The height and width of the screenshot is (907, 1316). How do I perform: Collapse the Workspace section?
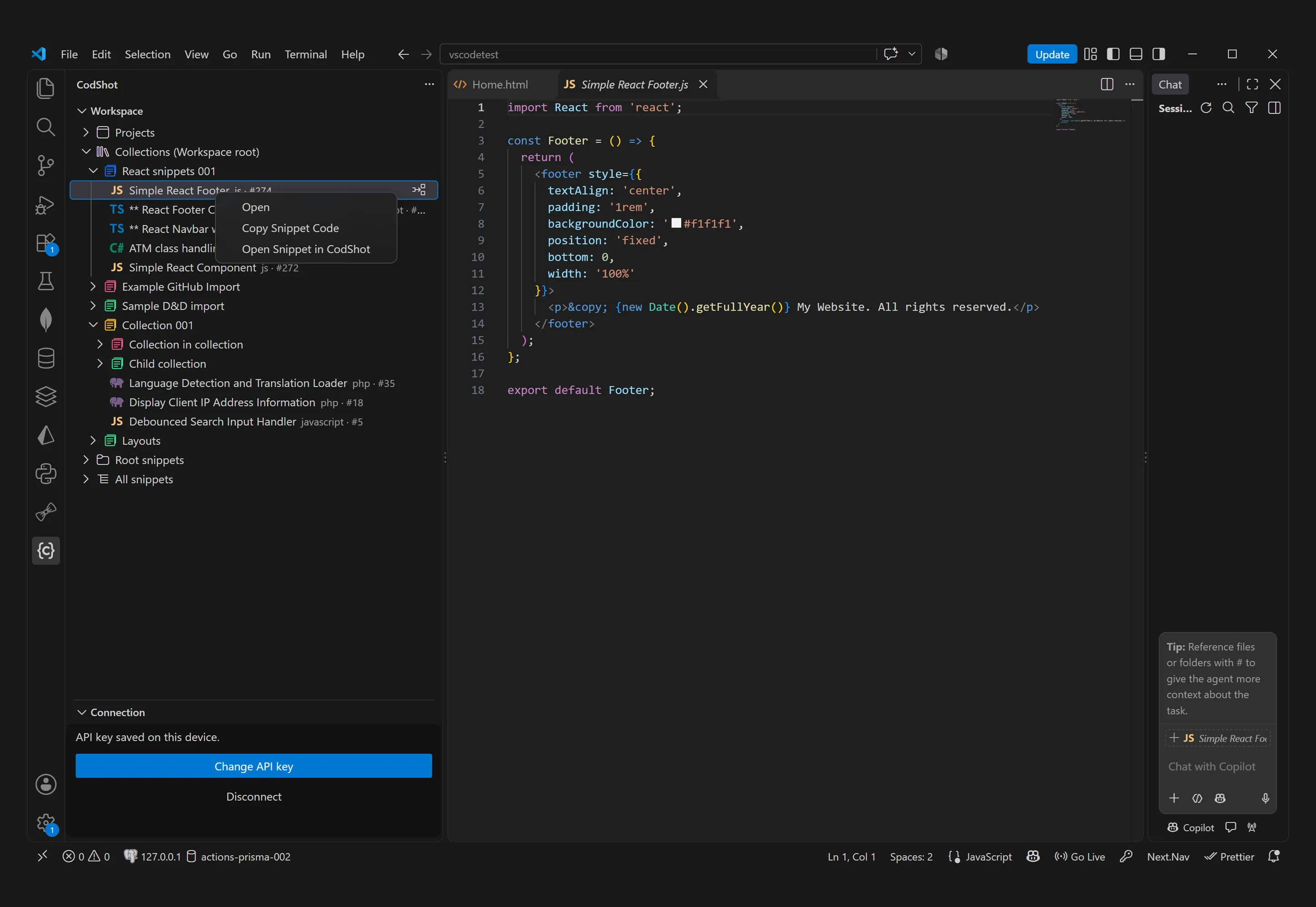[82, 111]
